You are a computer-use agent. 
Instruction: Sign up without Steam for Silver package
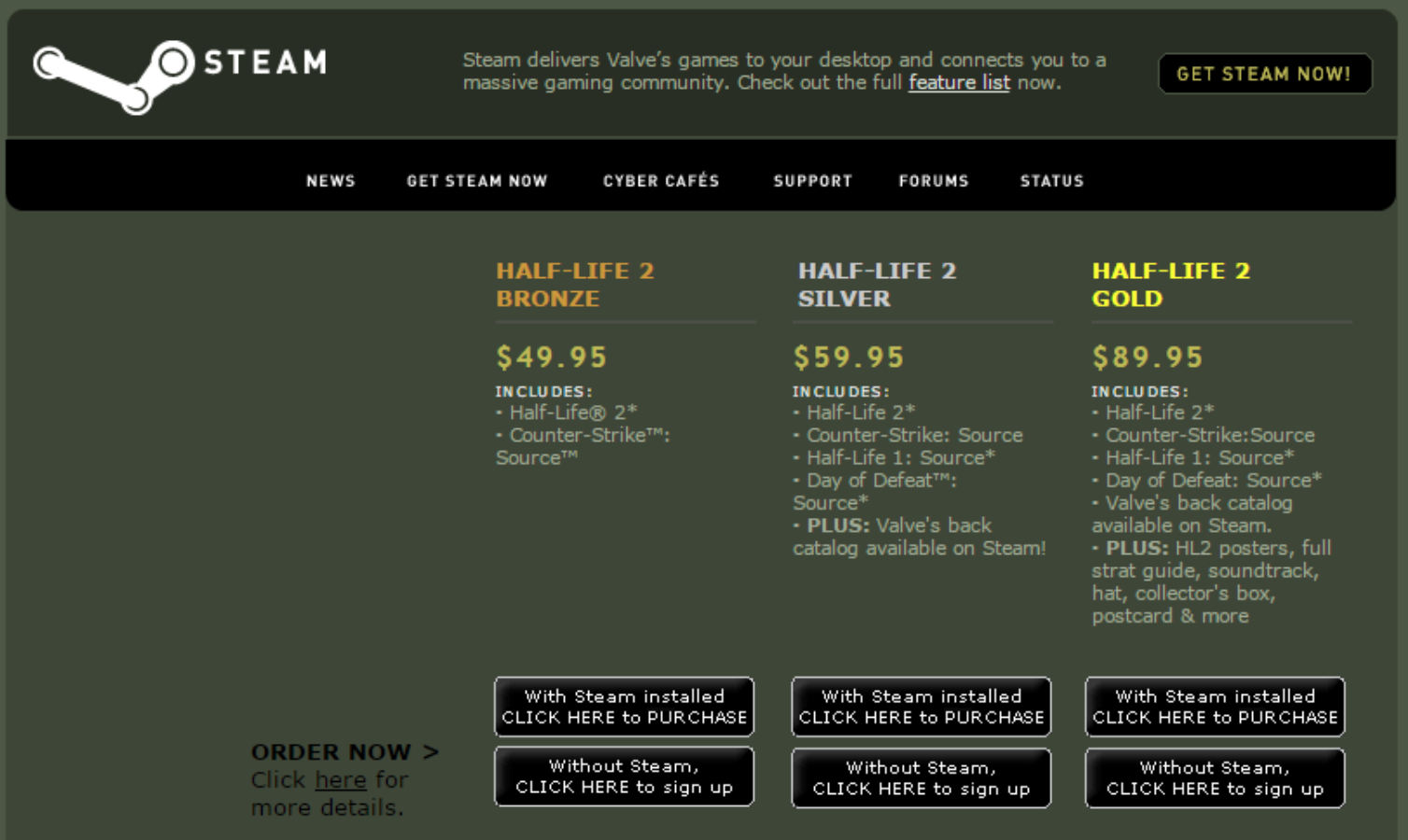921,778
